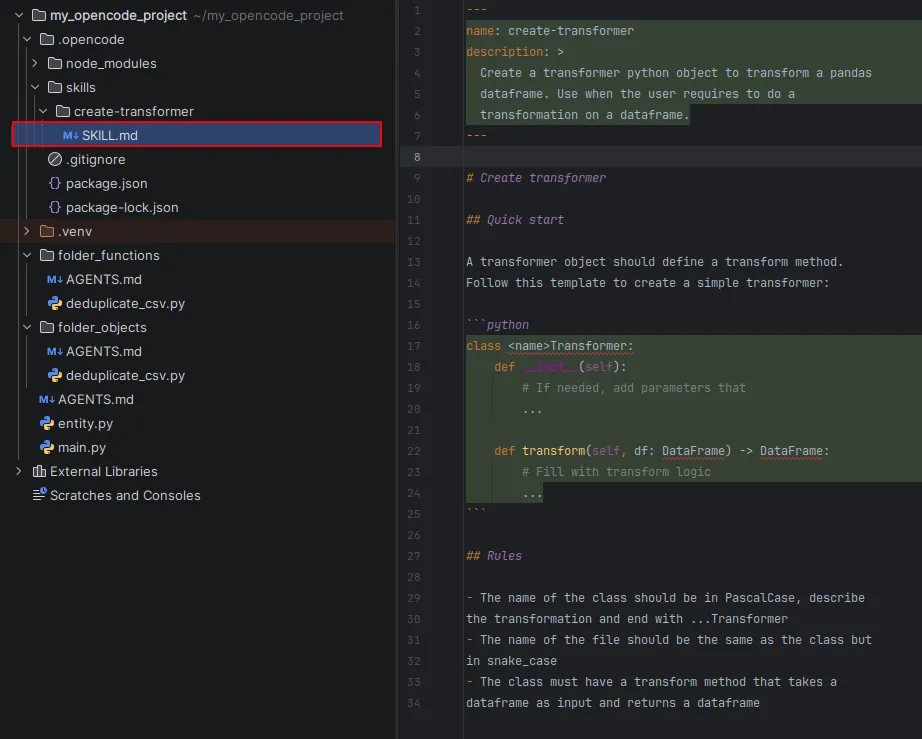Click the 'name: create-transformer' line

[550, 31]
